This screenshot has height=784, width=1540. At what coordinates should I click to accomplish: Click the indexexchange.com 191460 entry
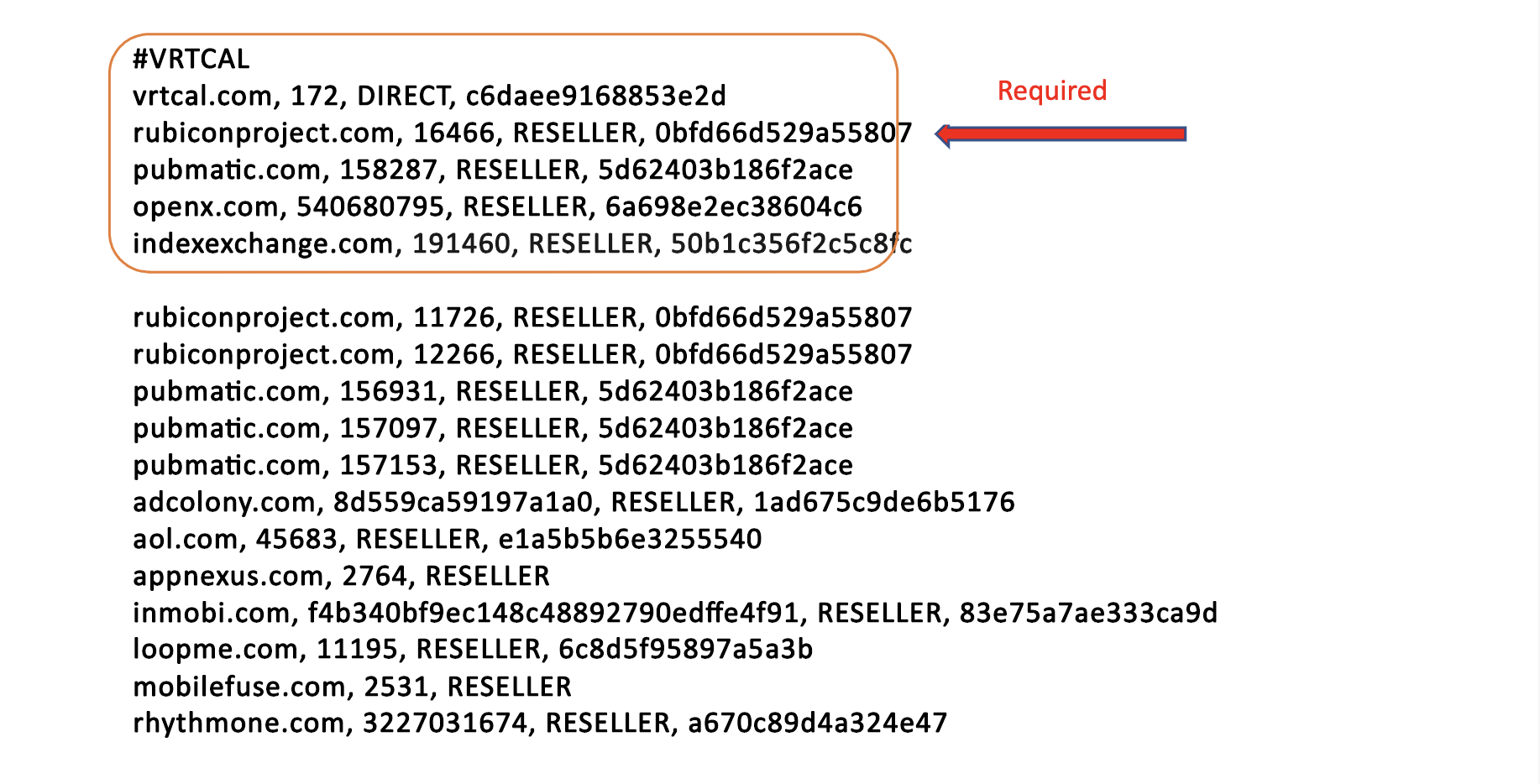[521, 243]
